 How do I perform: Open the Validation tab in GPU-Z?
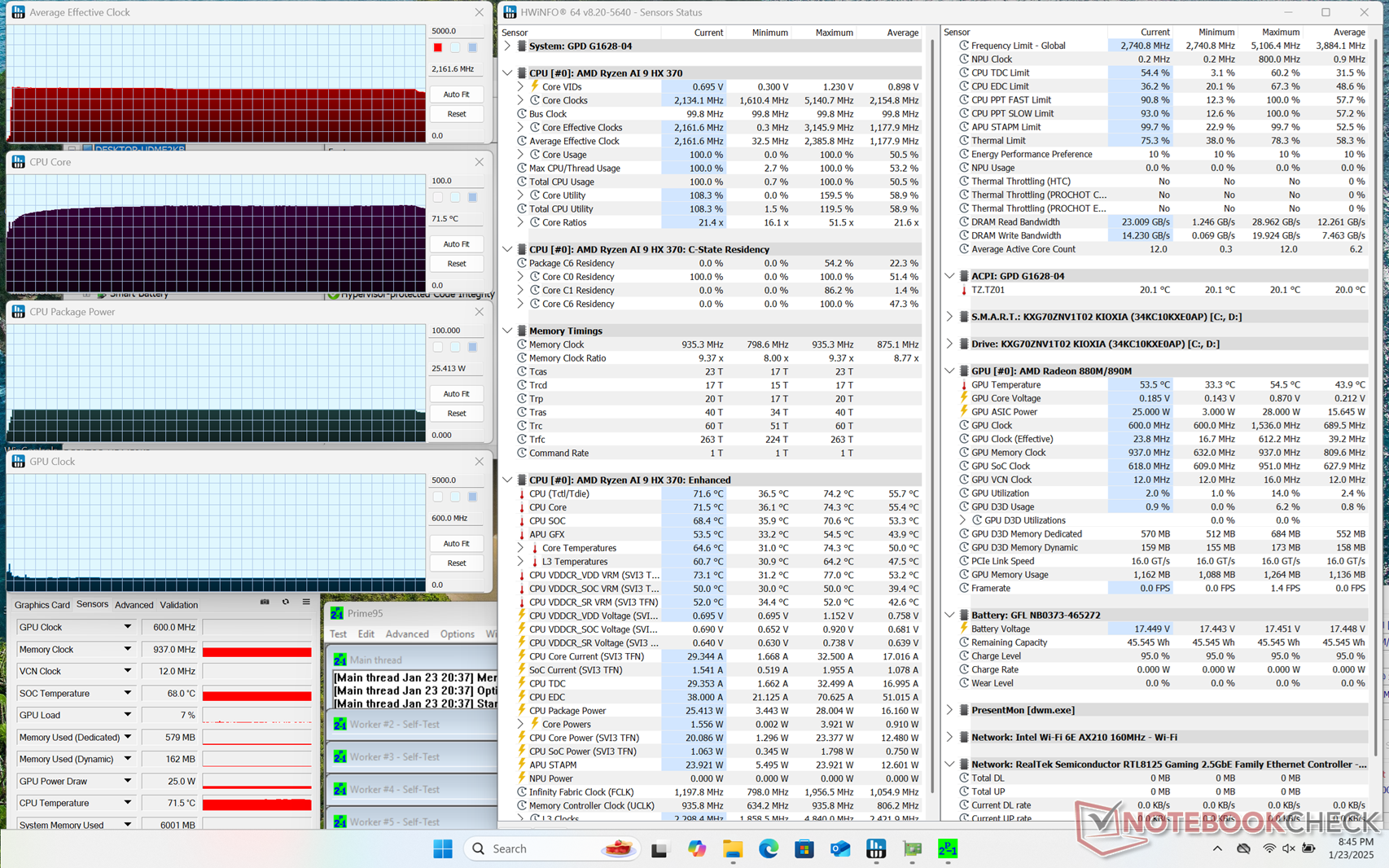click(179, 605)
